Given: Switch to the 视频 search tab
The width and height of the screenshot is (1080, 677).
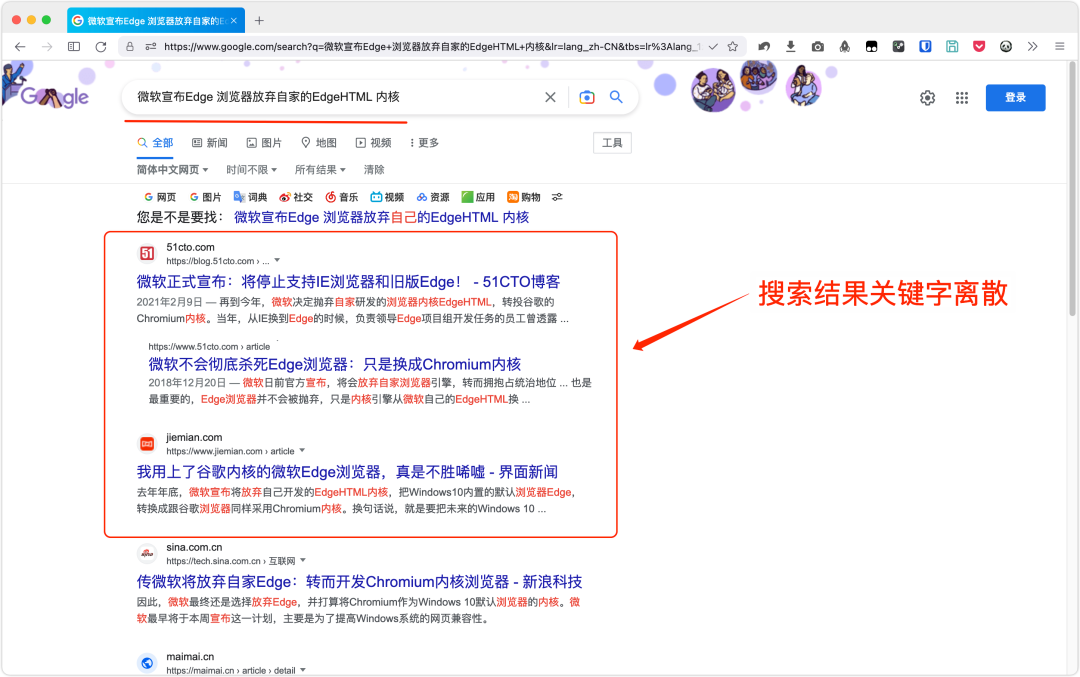Looking at the screenshot, I should [x=373, y=143].
